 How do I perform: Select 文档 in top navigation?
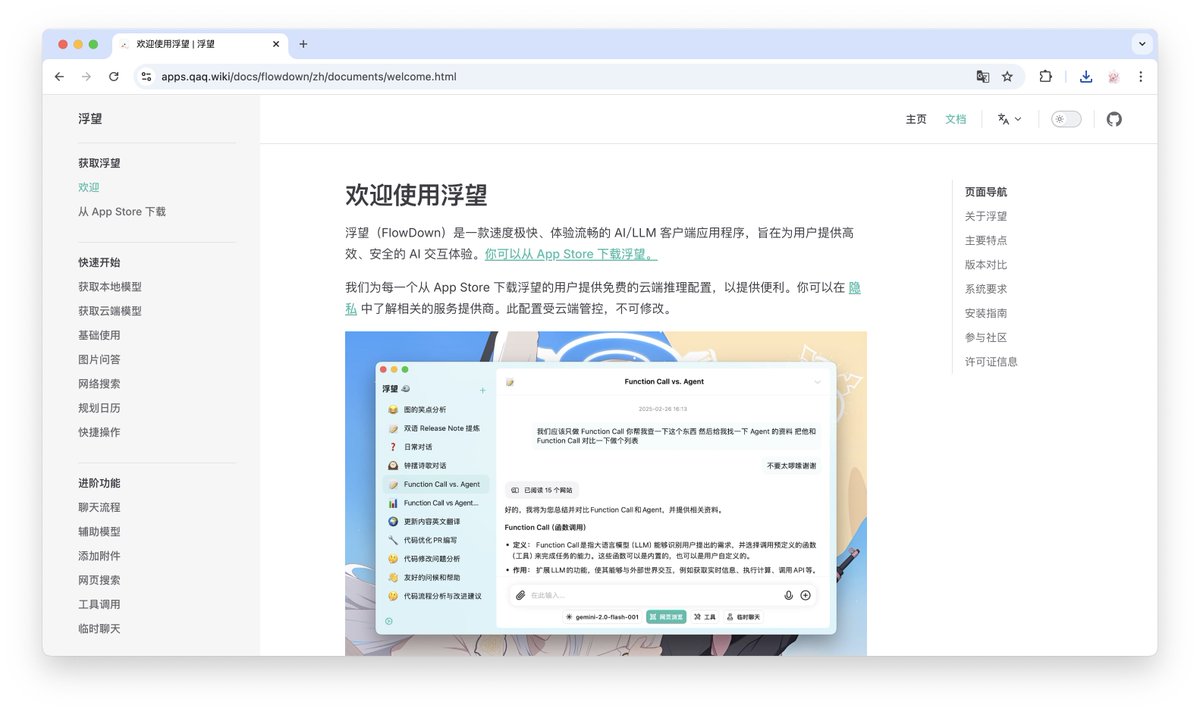click(x=956, y=119)
